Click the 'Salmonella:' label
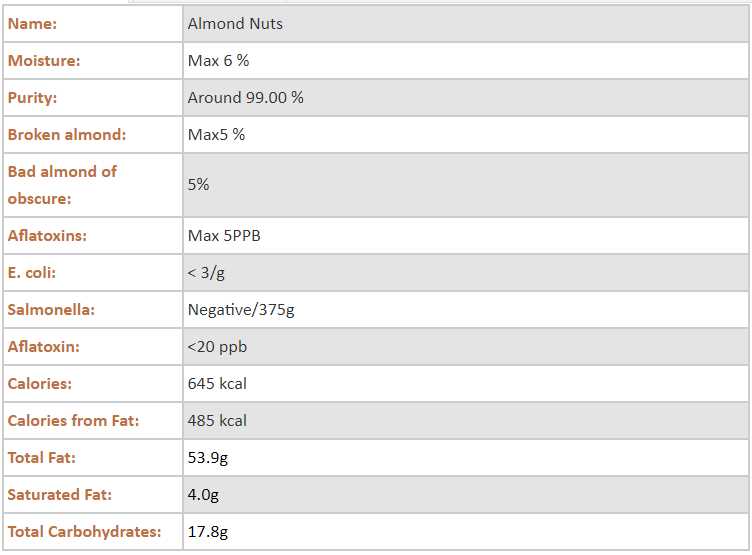Image resolution: width=752 pixels, height=555 pixels. 51,310
